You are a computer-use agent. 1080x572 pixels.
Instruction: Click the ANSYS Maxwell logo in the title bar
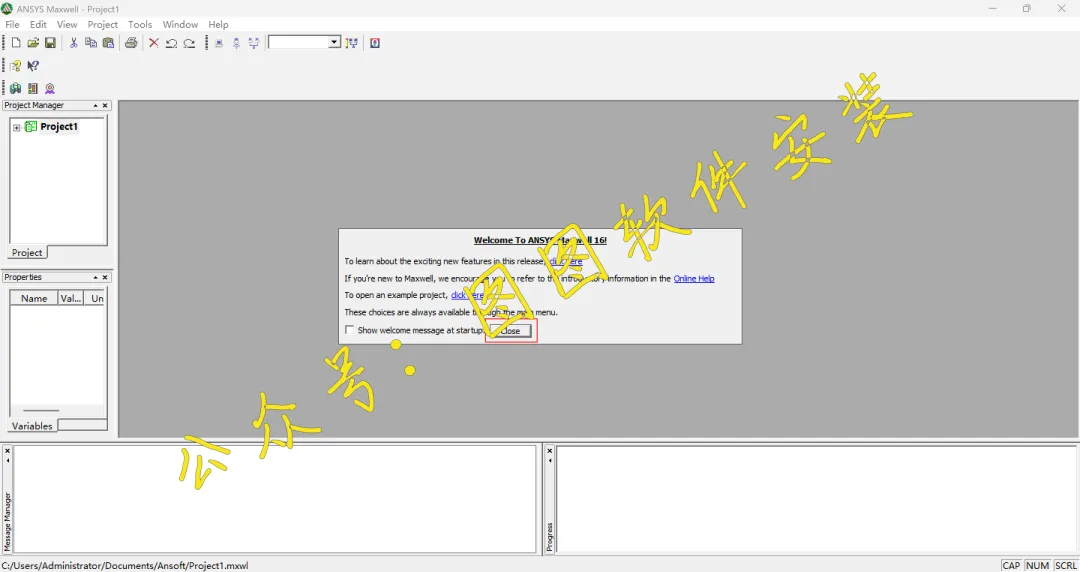7,8
